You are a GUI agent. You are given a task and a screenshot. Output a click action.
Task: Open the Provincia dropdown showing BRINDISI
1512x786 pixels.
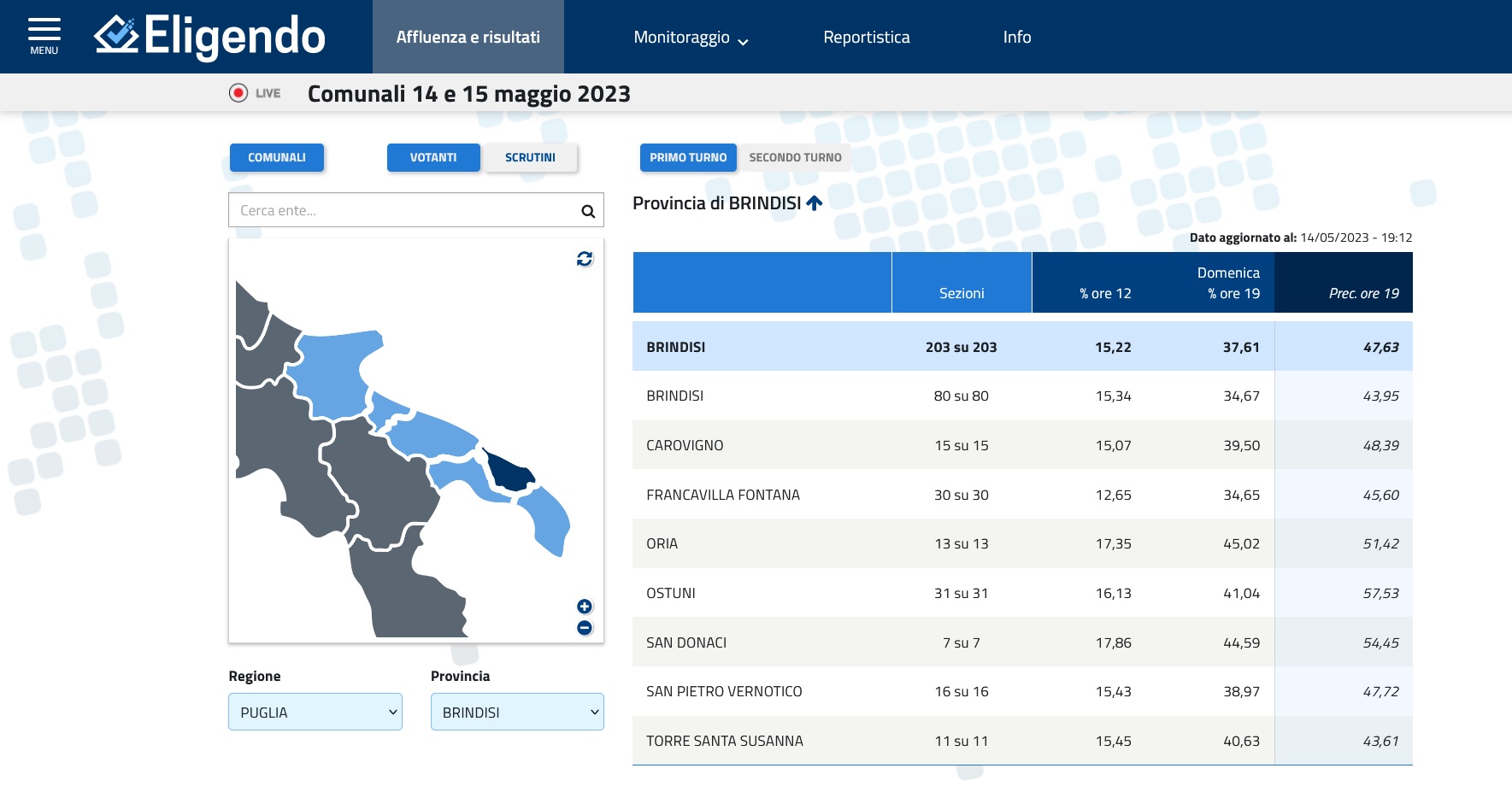pyautogui.click(x=517, y=712)
